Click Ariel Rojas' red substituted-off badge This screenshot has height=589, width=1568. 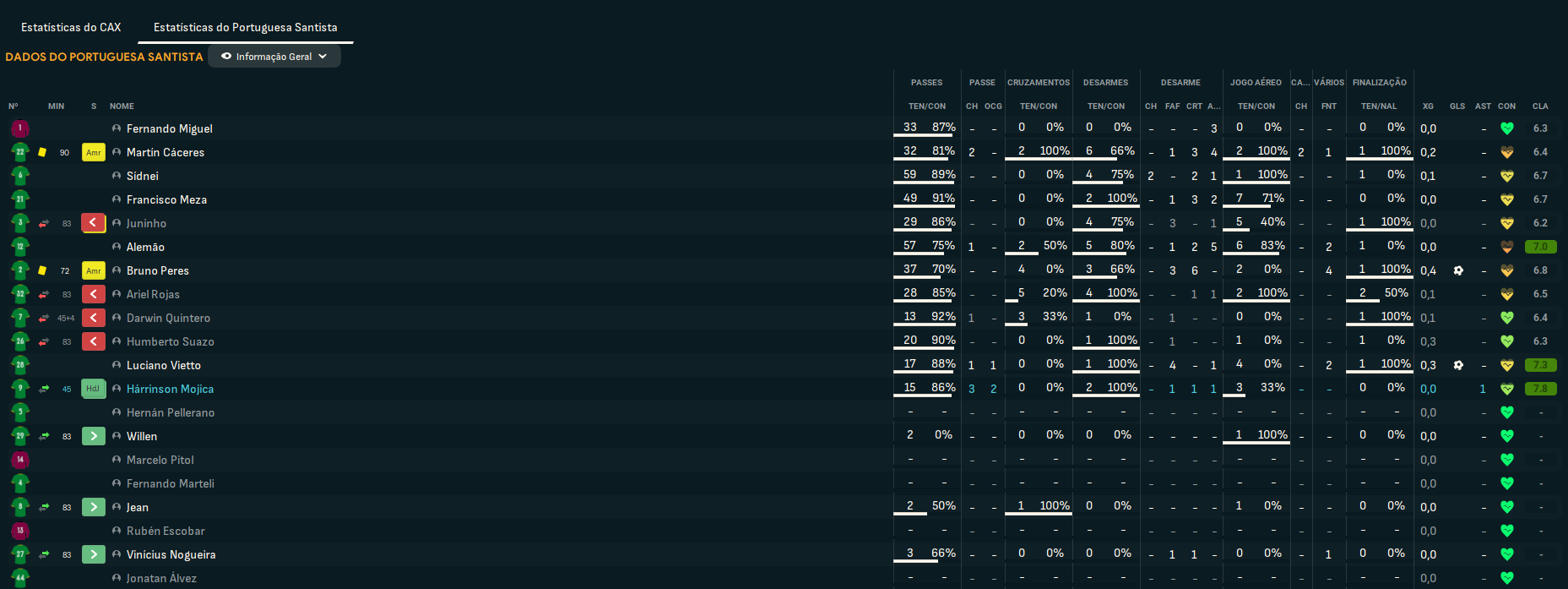click(x=94, y=294)
